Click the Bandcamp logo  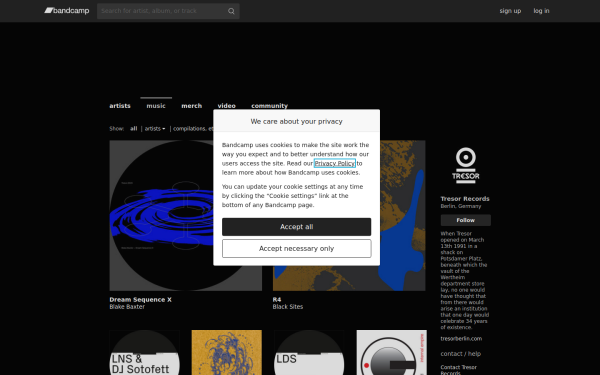tap(67, 11)
